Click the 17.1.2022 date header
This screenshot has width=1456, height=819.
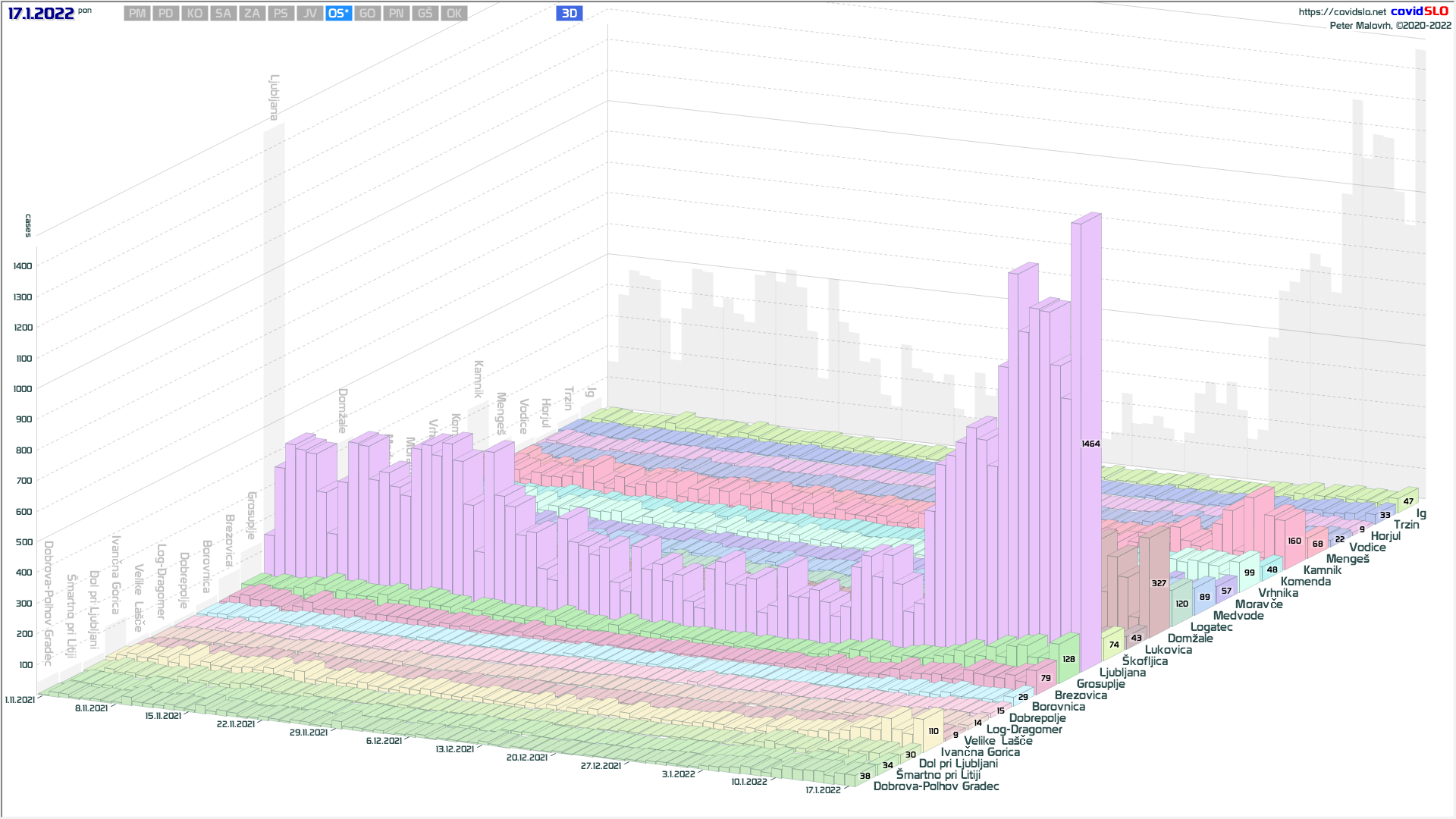point(41,14)
